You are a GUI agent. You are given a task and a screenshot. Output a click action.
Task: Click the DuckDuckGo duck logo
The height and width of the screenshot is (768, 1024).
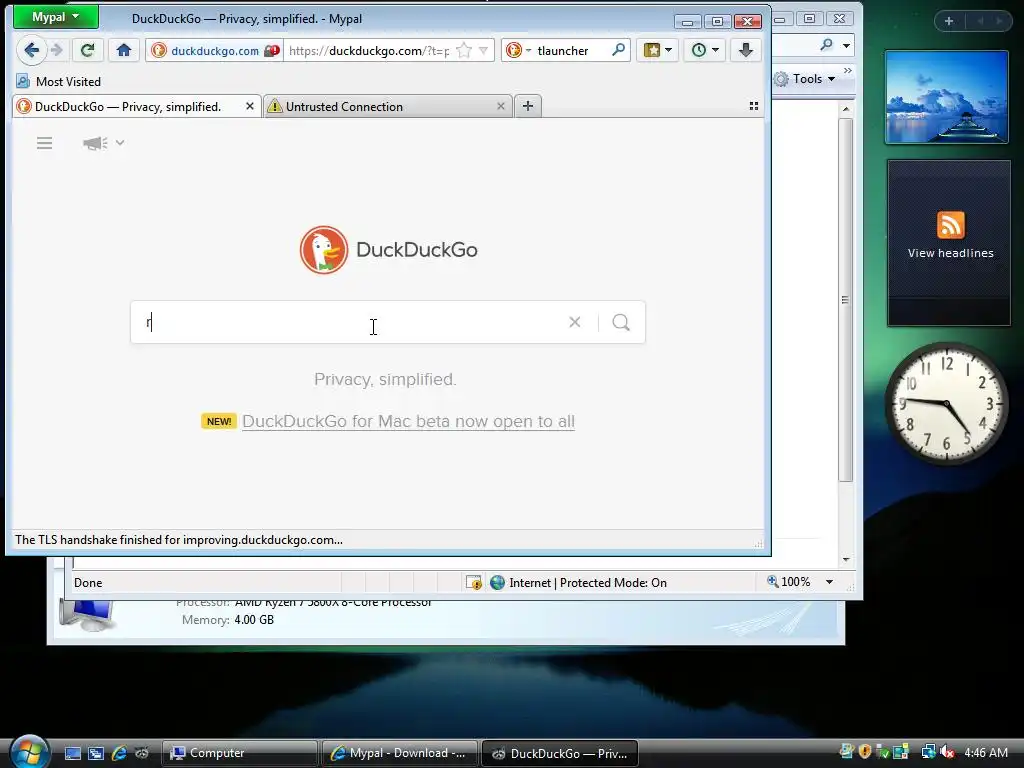point(324,249)
